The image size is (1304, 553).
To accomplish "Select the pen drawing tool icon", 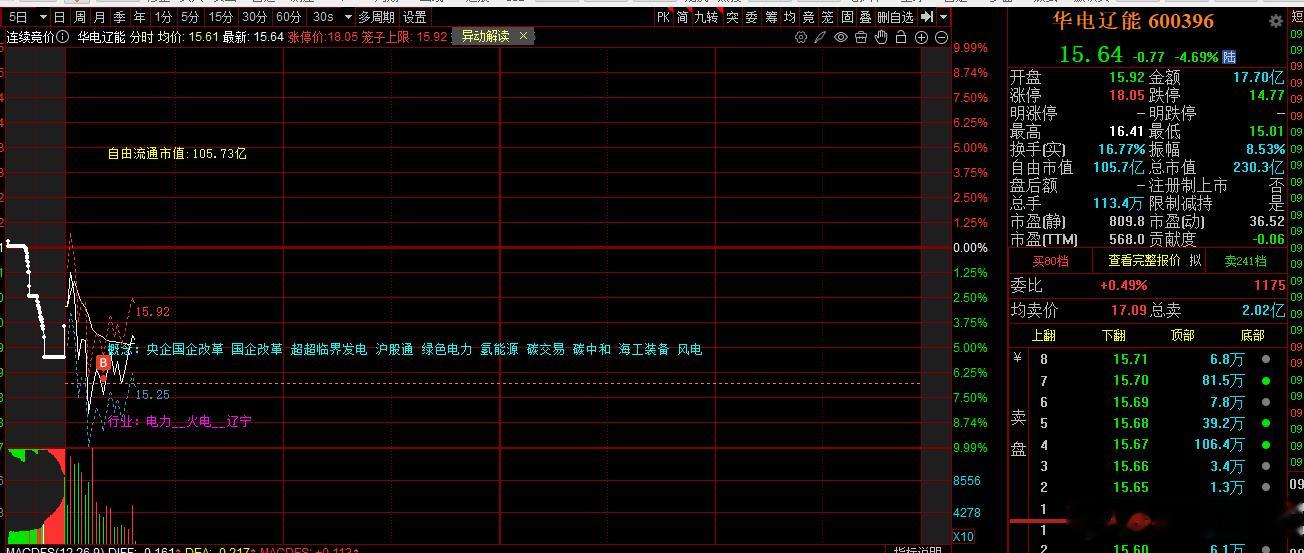I will pos(821,37).
